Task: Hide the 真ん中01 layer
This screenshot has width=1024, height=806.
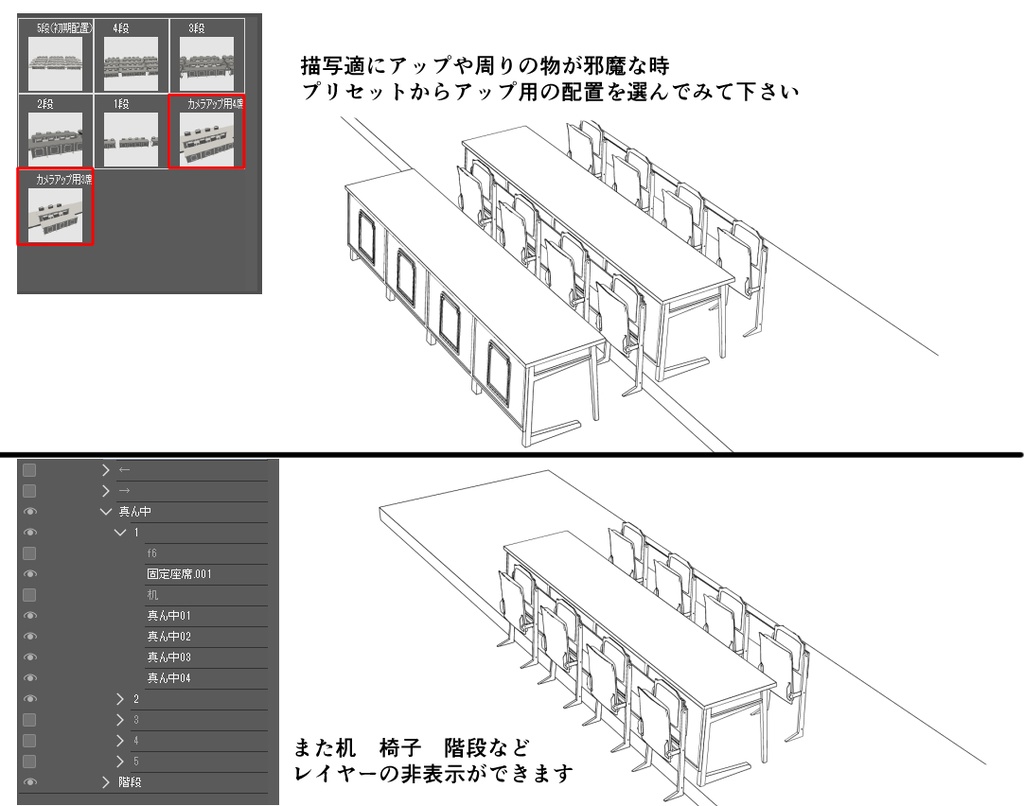Action: click(x=28, y=616)
